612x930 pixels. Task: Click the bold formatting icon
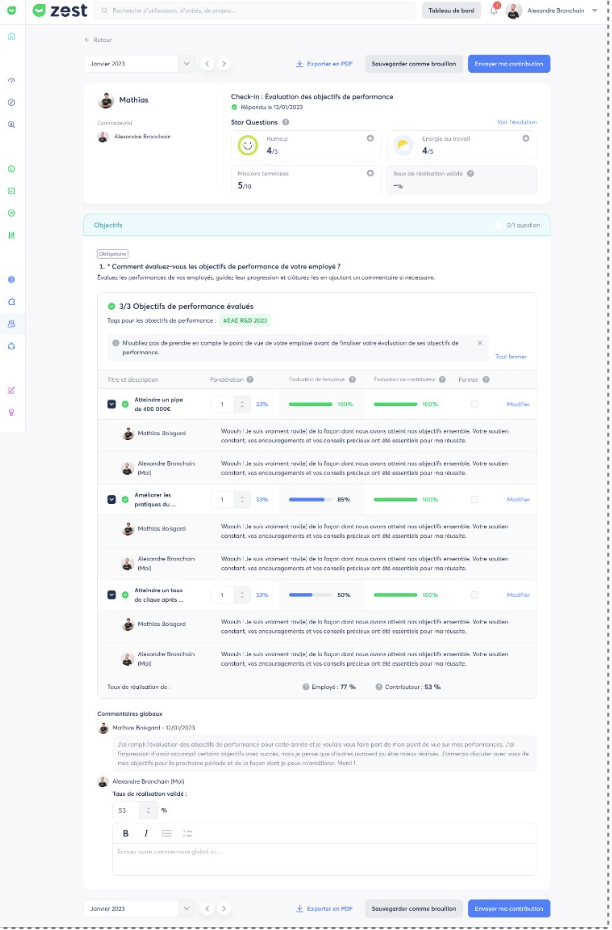[126, 833]
